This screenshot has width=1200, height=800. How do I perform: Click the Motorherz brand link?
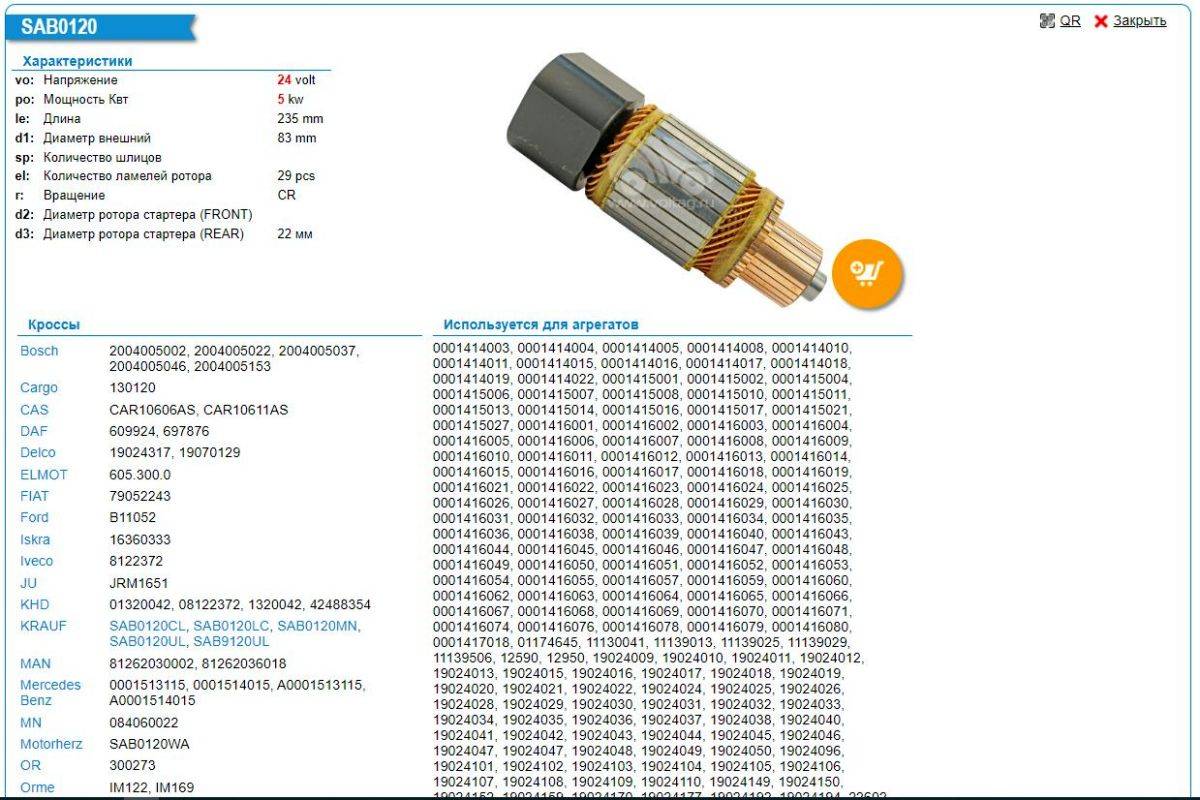(x=51, y=745)
